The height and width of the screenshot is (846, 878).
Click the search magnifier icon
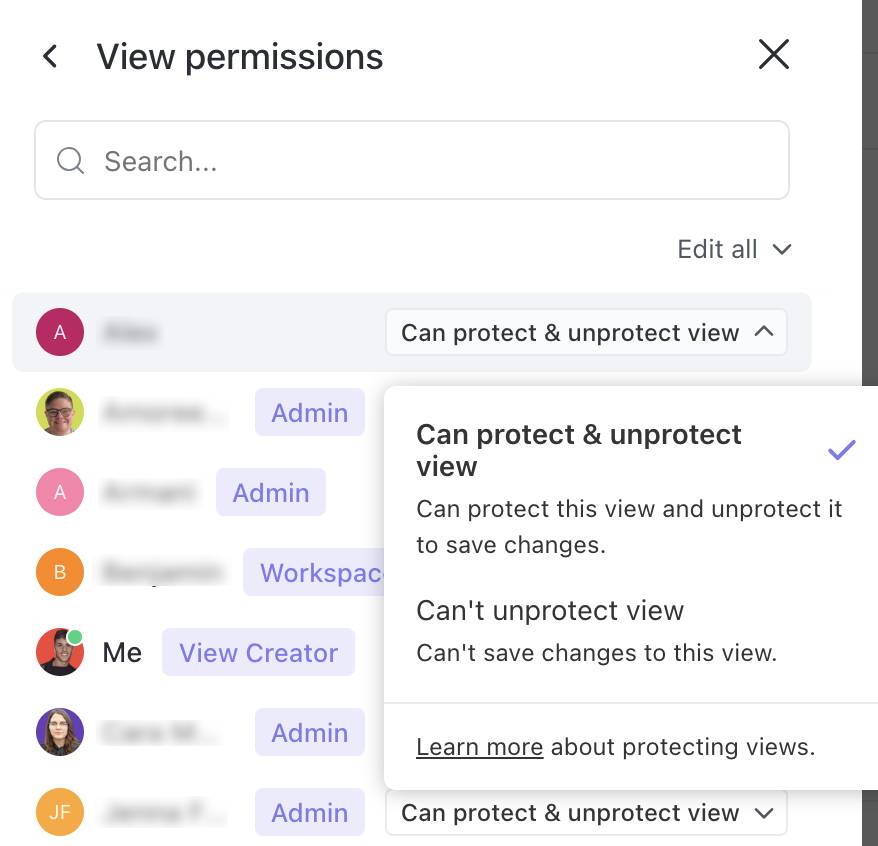[x=69, y=160]
